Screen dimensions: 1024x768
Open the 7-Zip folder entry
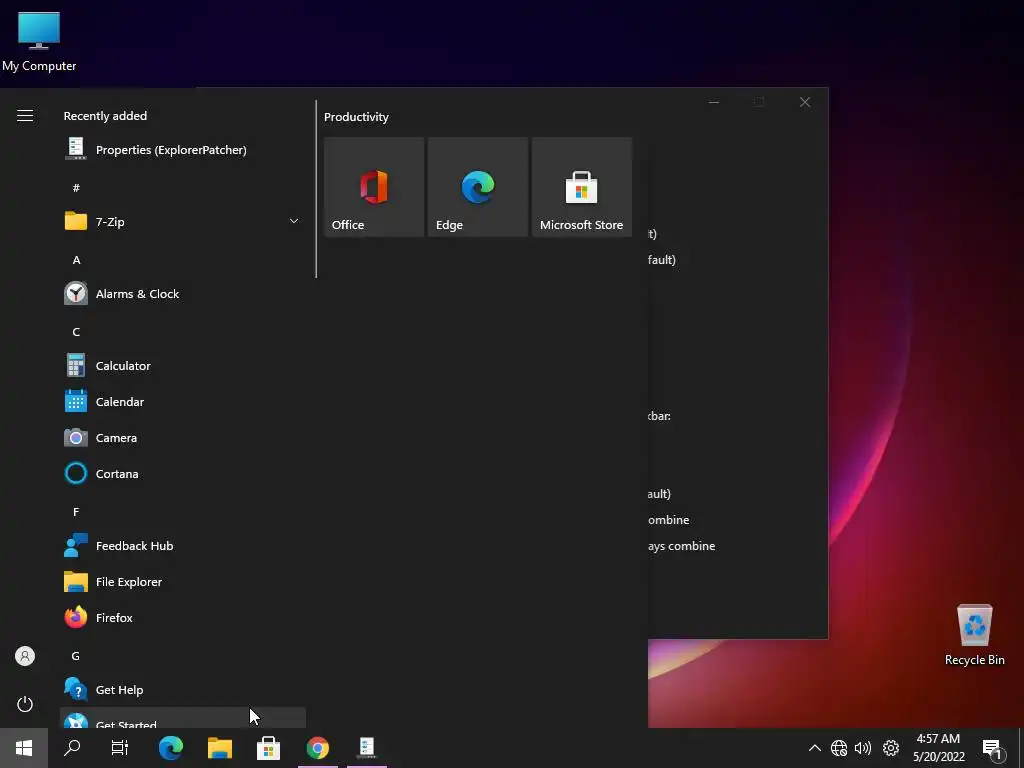pos(183,221)
